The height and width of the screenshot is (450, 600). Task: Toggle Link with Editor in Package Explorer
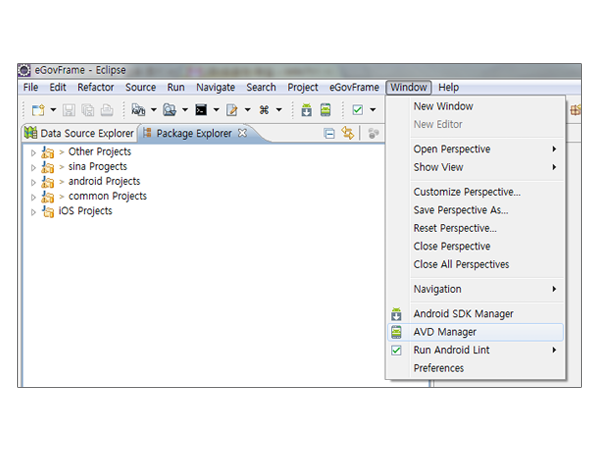tap(347, 133)
